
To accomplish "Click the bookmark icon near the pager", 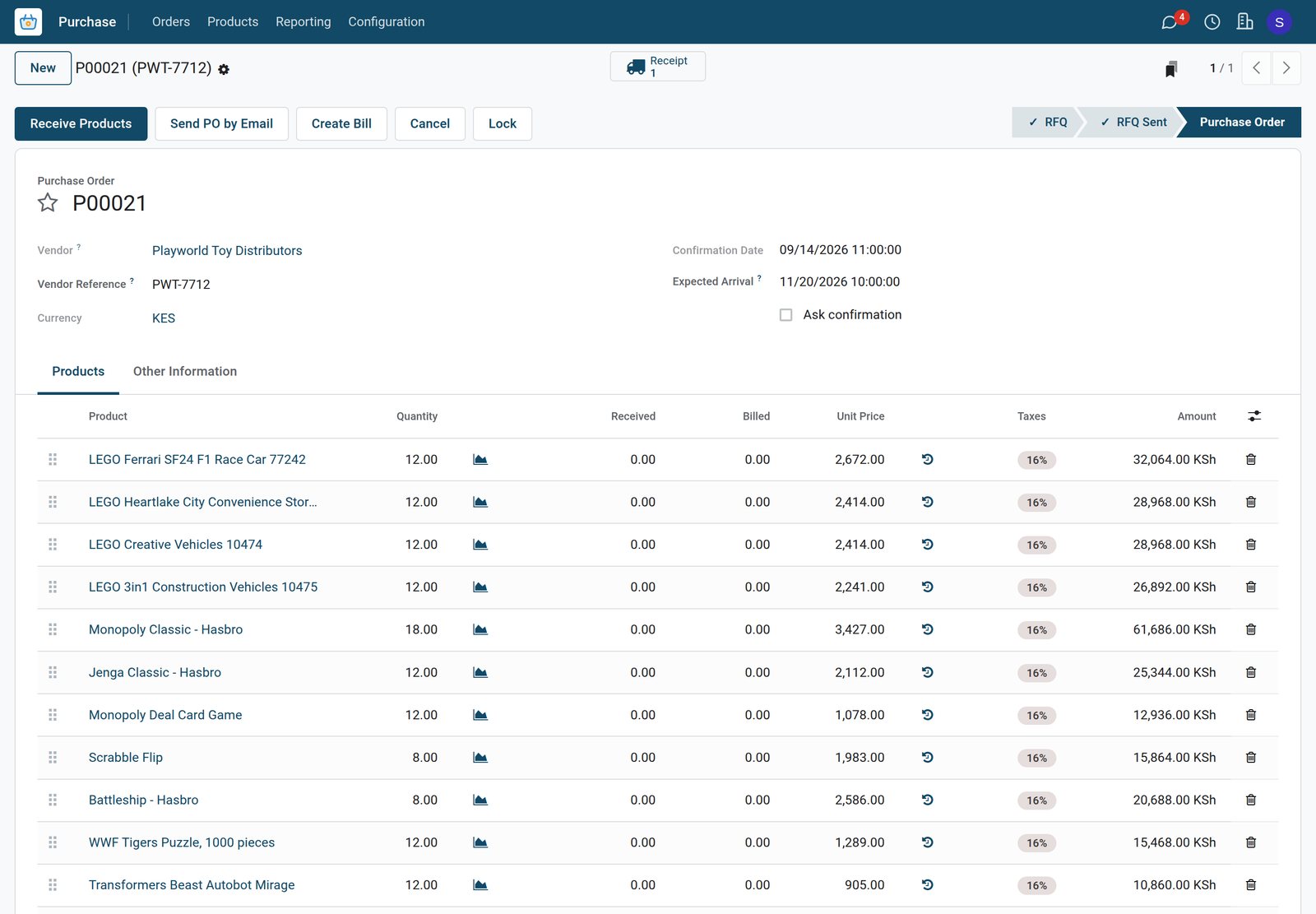I will [1171, 68].
